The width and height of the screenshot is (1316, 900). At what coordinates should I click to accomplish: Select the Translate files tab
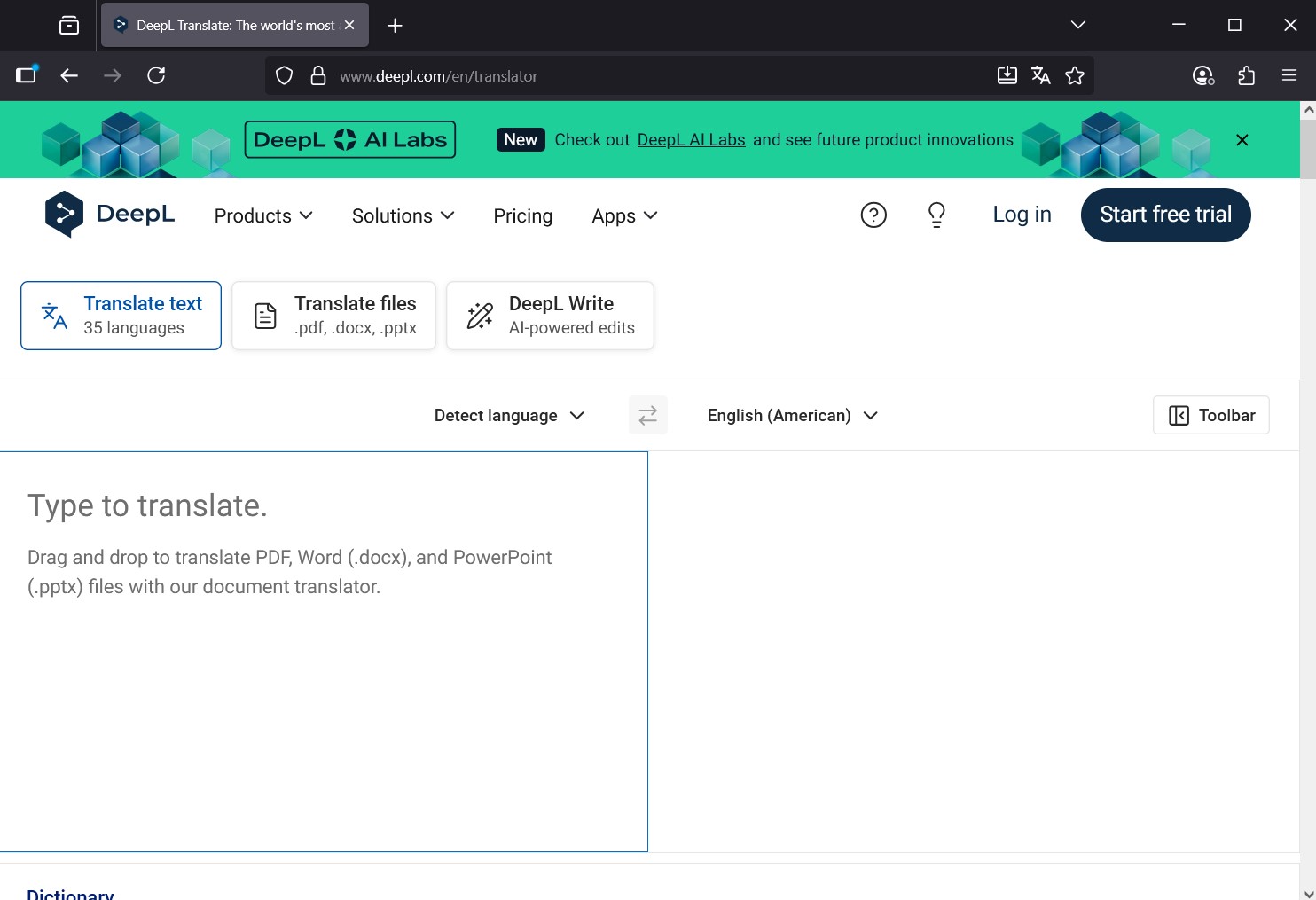[333, 316]
